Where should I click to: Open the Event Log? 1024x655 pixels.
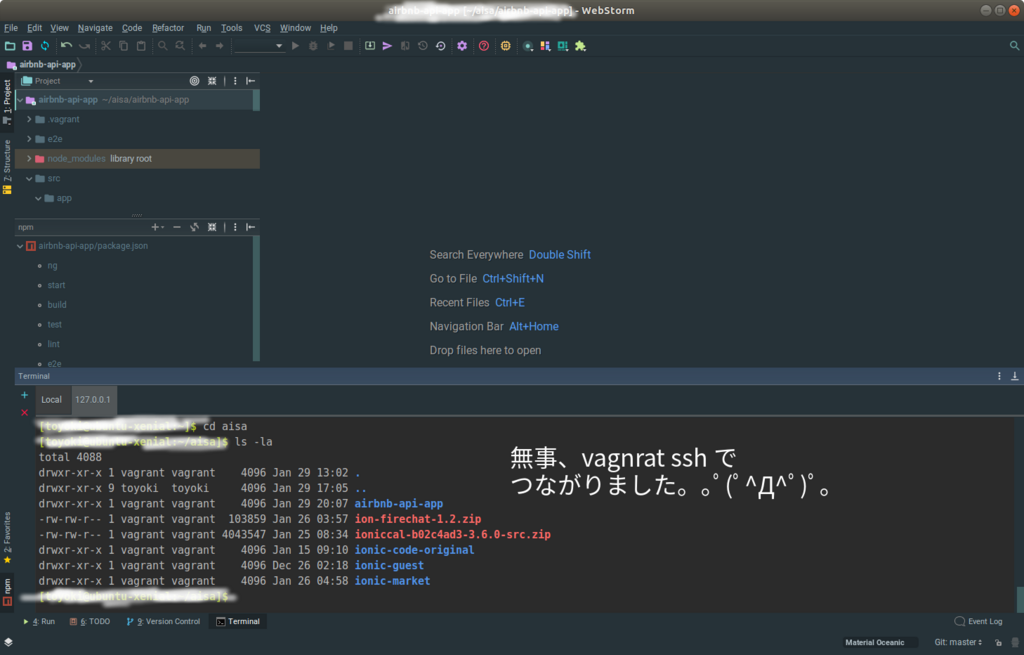pyautogui.click(x=978, y=622)
